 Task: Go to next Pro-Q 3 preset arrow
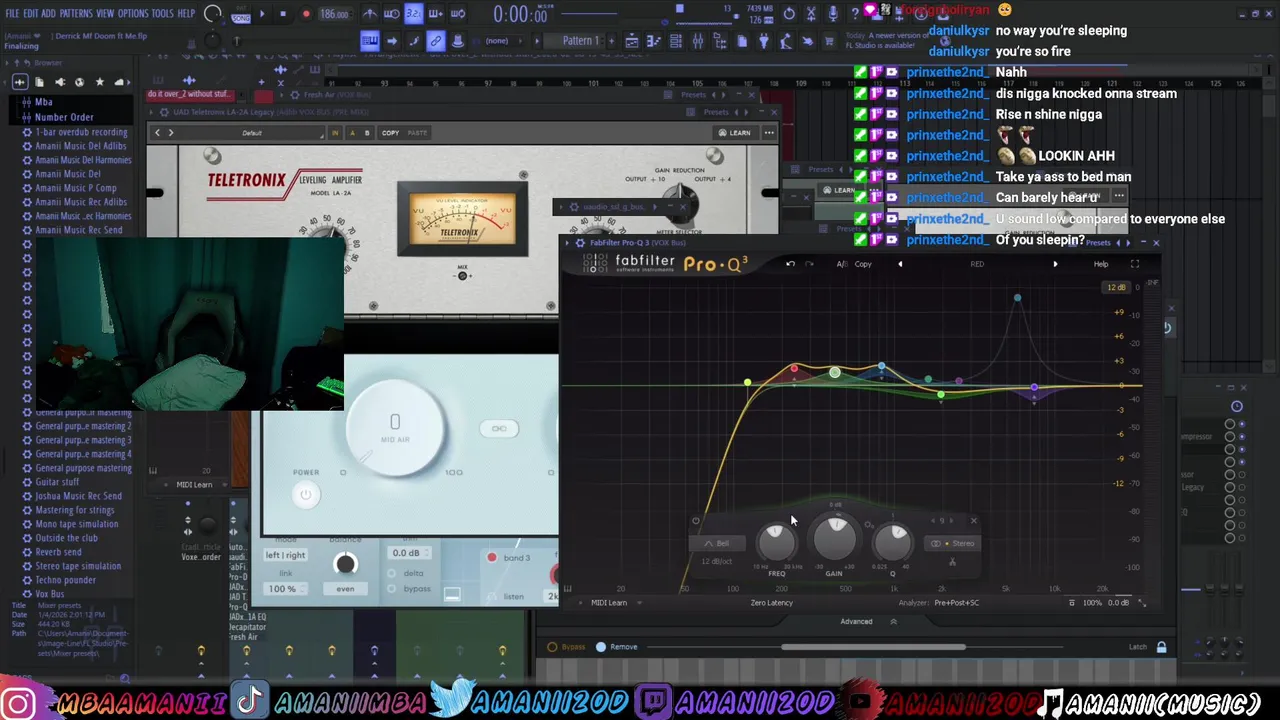[x=1055, y=264]
